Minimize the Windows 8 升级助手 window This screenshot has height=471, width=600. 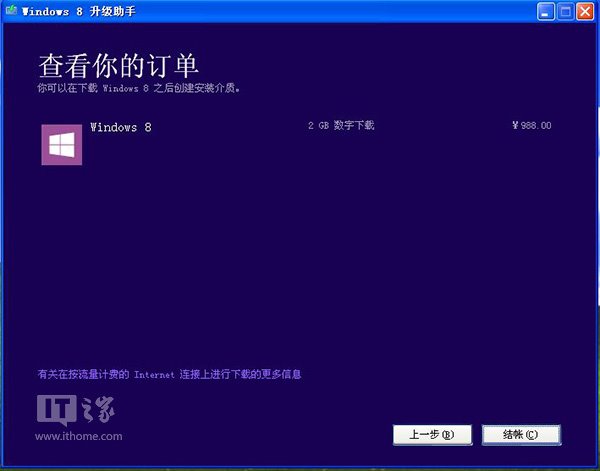pyautogui.click(x=546, y=12)
